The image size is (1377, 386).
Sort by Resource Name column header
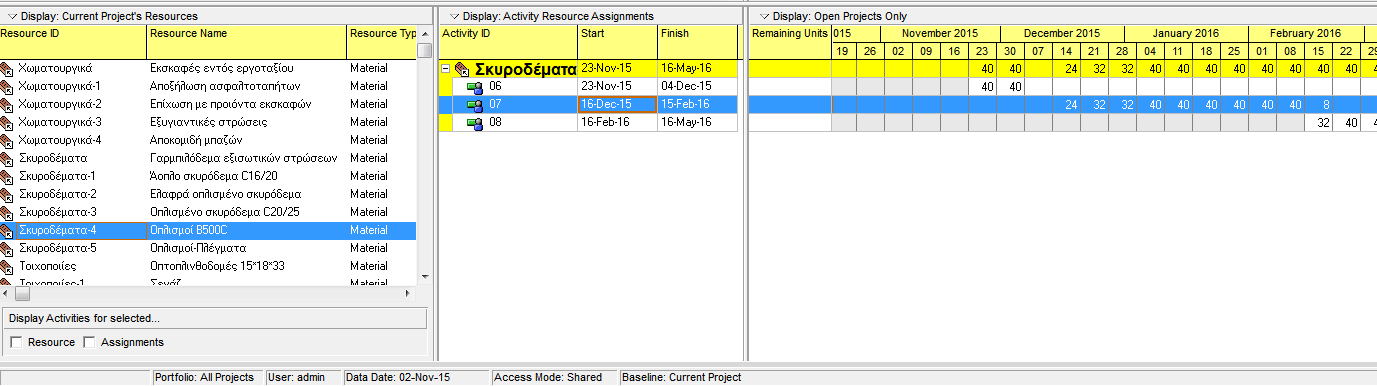pyautogui.click(x=246, y=42)
